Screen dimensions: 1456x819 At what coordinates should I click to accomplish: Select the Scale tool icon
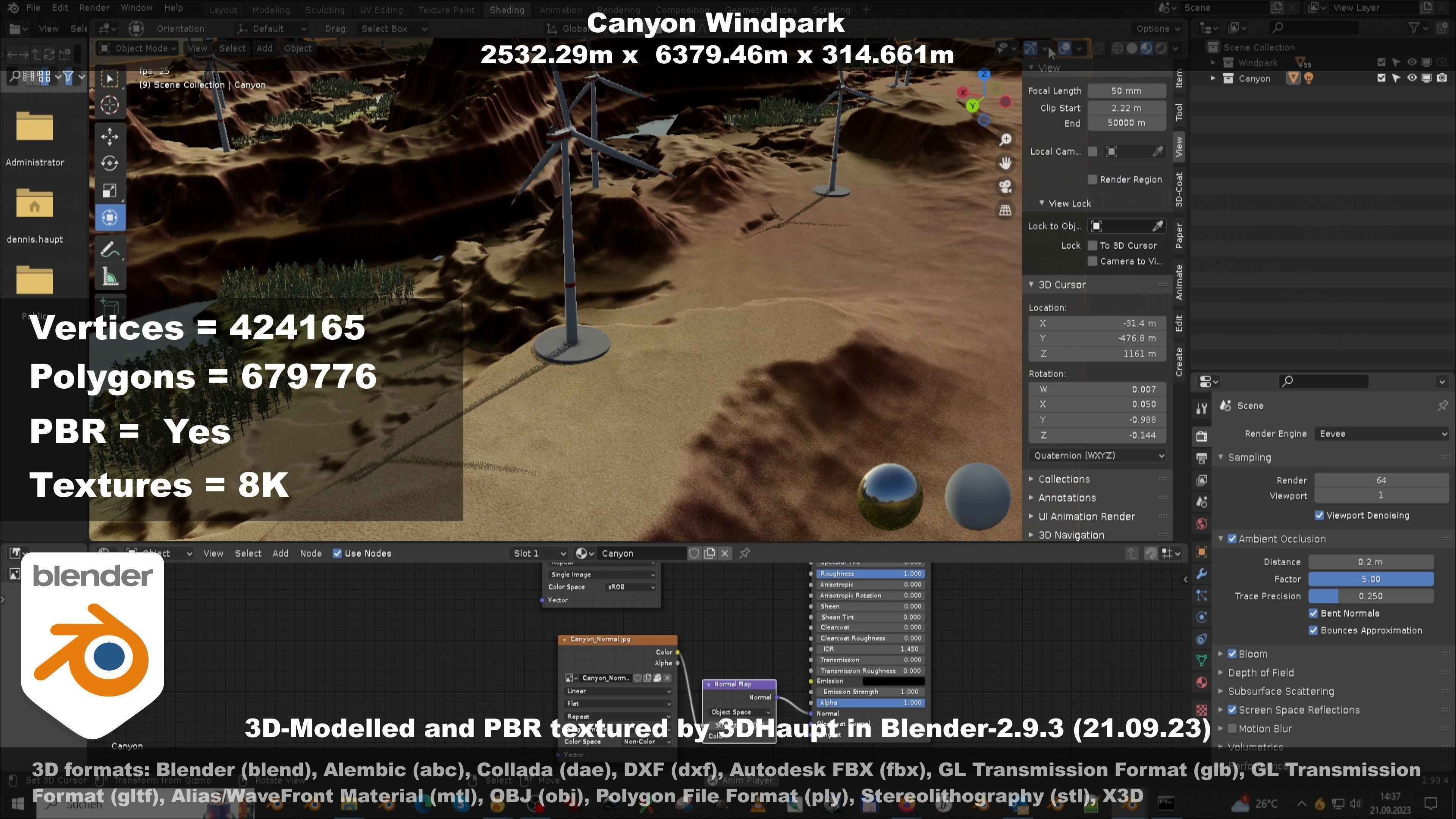click(x=110, y=190)
